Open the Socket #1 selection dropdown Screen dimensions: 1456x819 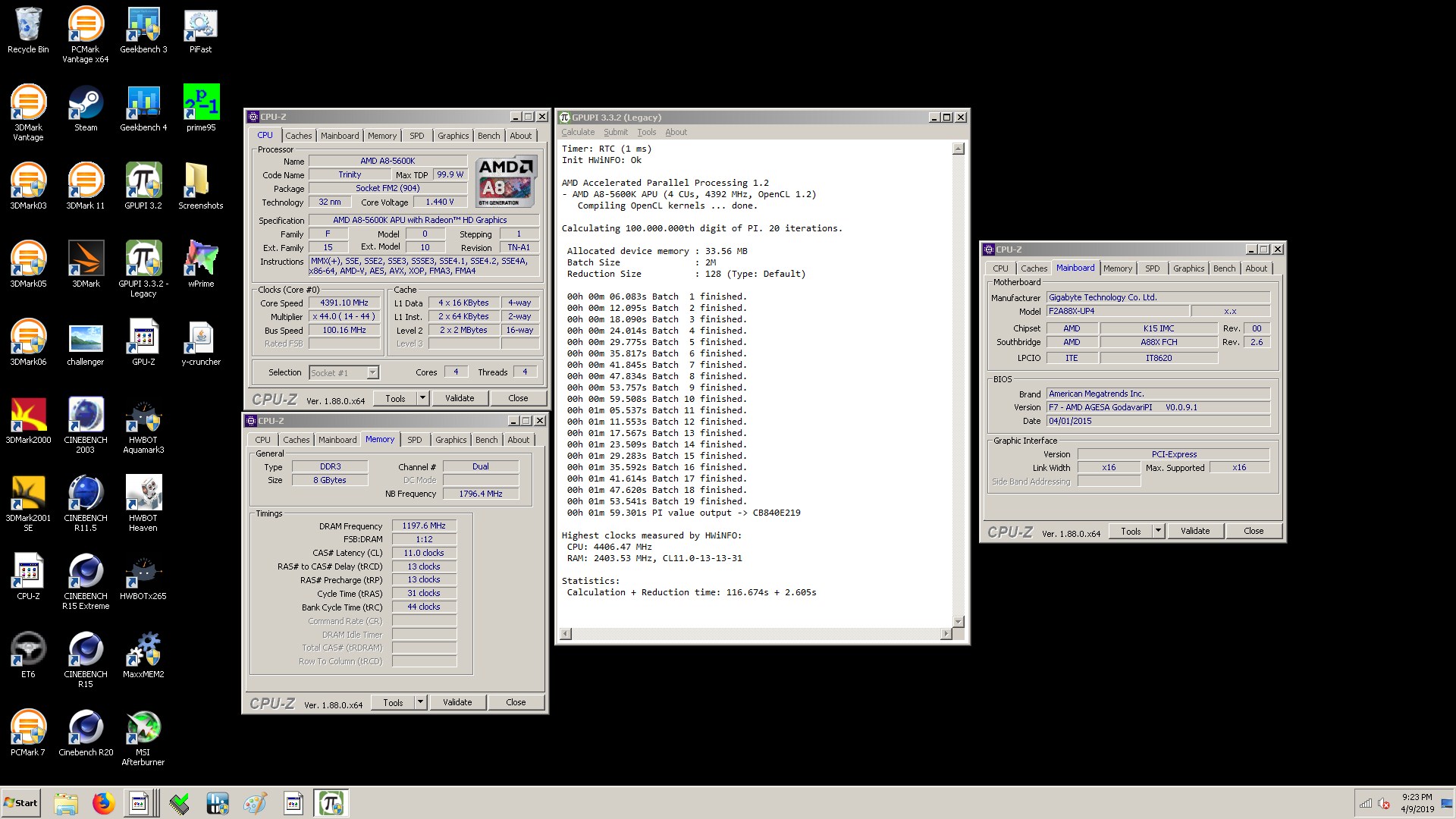click(372, 372)
